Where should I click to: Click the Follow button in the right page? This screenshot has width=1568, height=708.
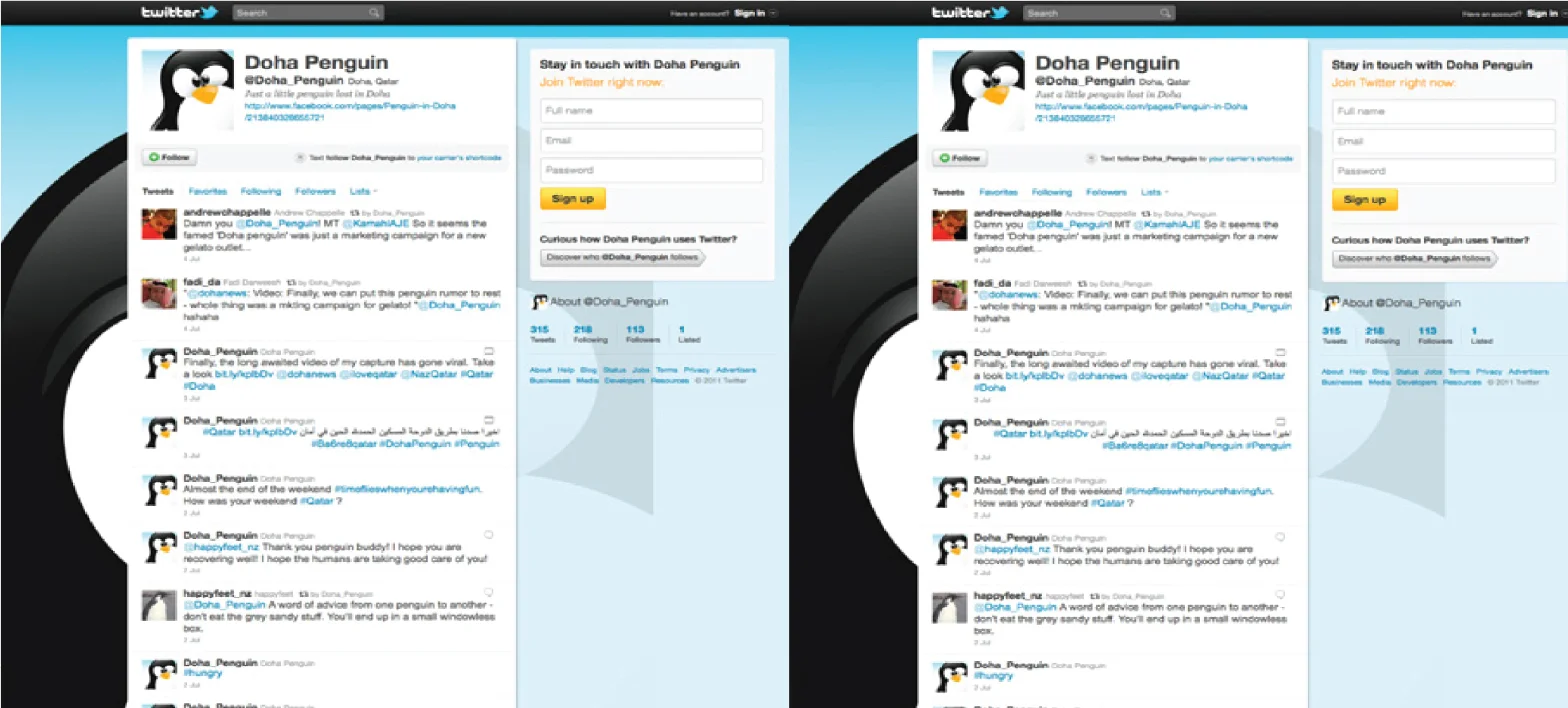[x=960, y=158]
